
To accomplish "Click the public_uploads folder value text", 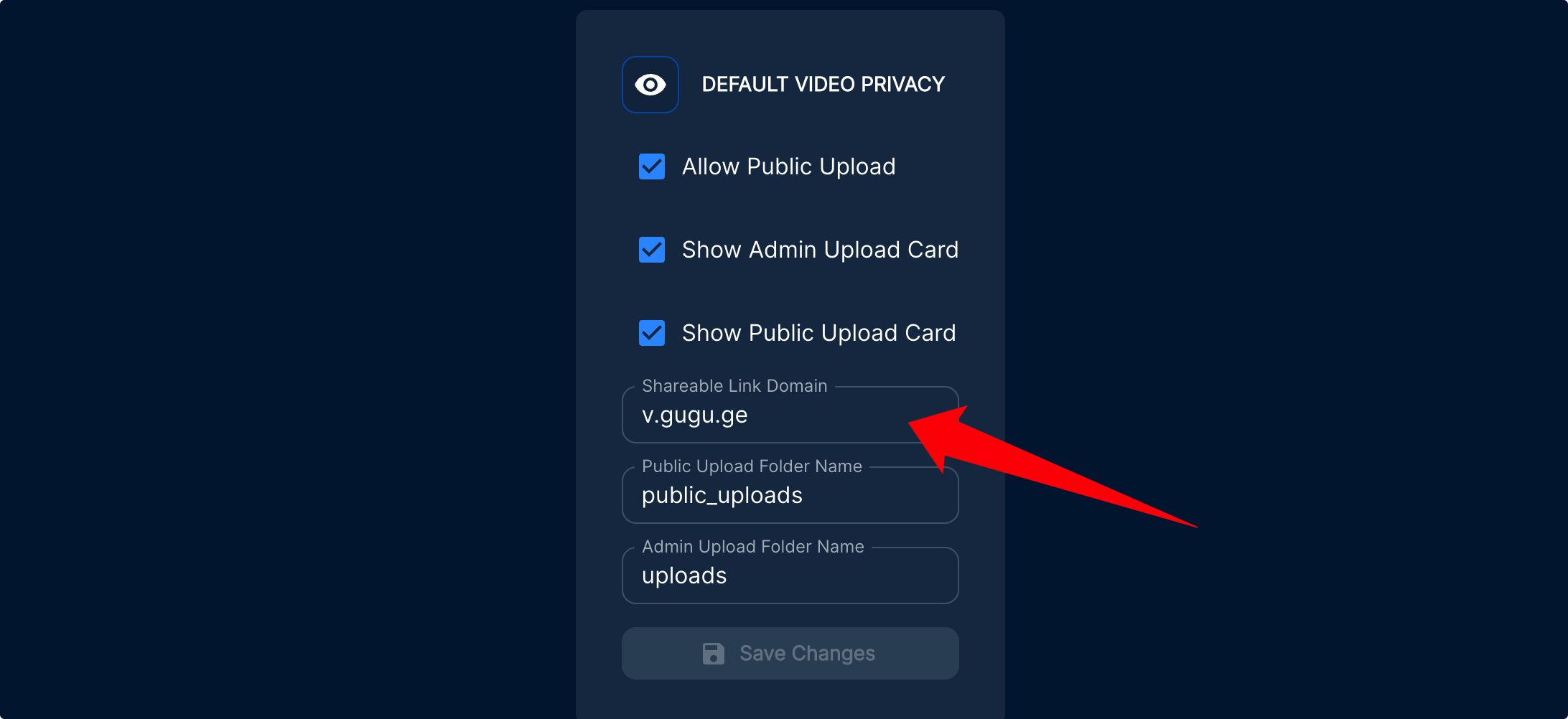I will click(x=722, y=496).
